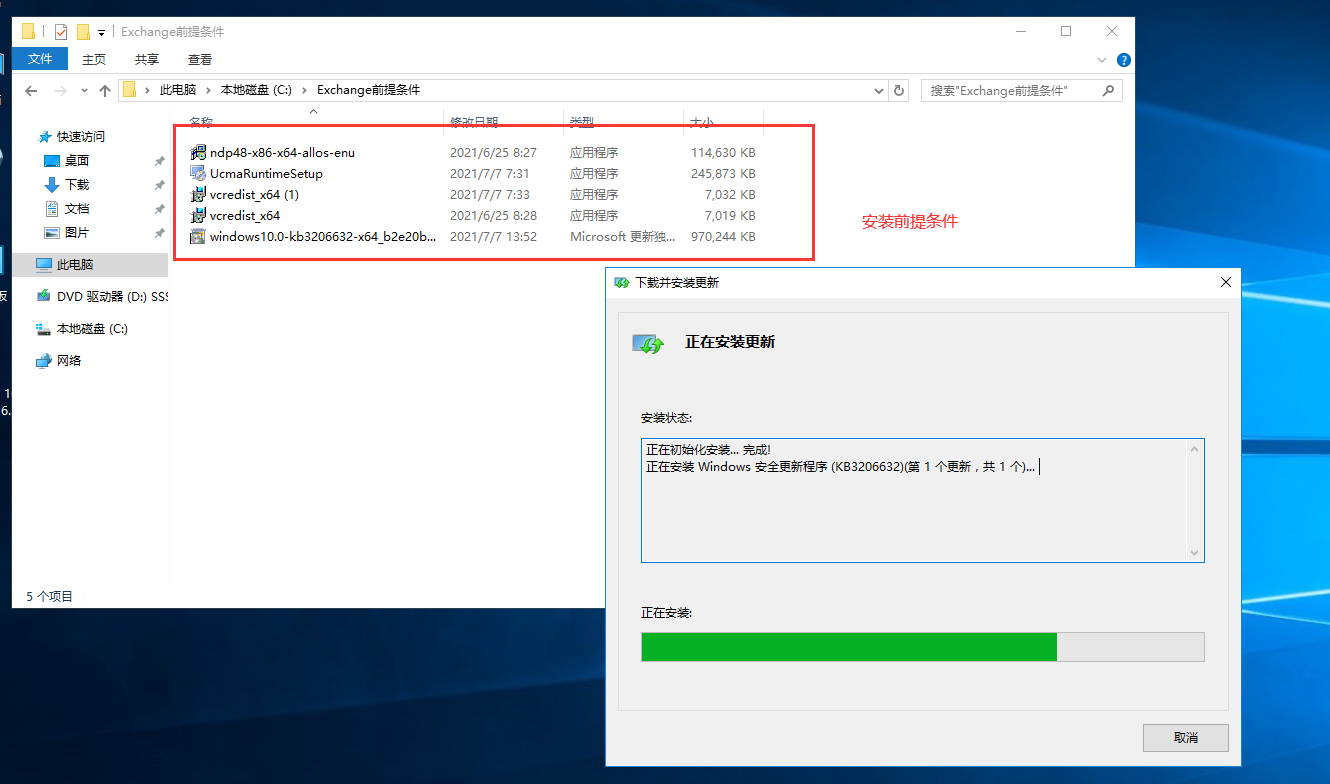This screenshot has width=1330, height=784.
Task: Click inside the 安装状态 text box
Action: coord(923,500)
